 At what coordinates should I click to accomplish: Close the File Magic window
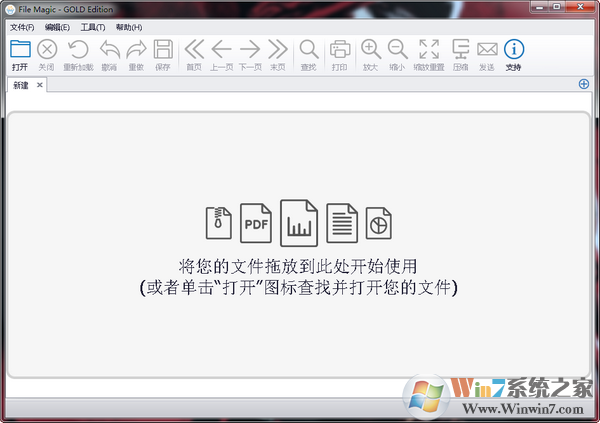coord(580,7)
